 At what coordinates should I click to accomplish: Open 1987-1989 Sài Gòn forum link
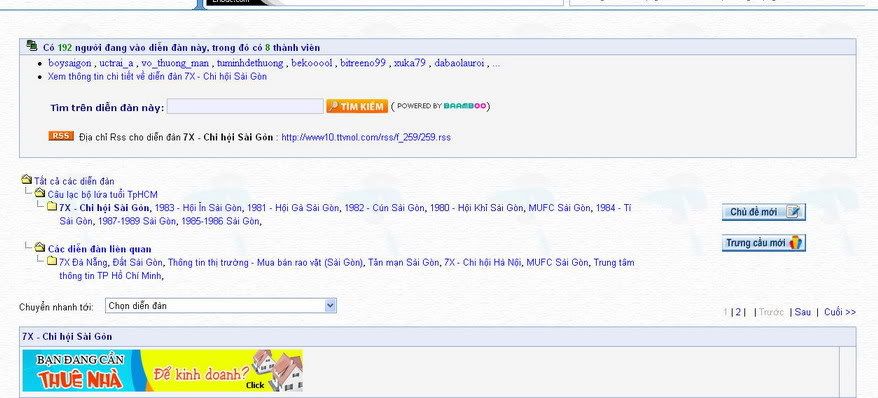coord(137,221)
